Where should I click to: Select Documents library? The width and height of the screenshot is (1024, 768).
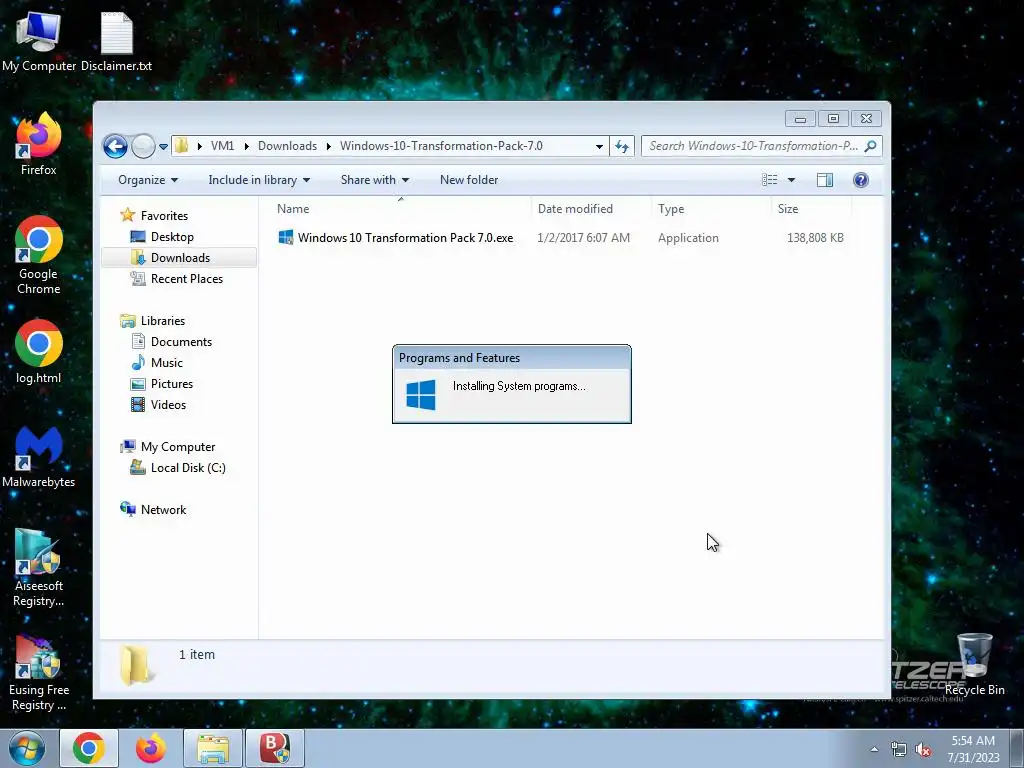[x=181, y=342]
